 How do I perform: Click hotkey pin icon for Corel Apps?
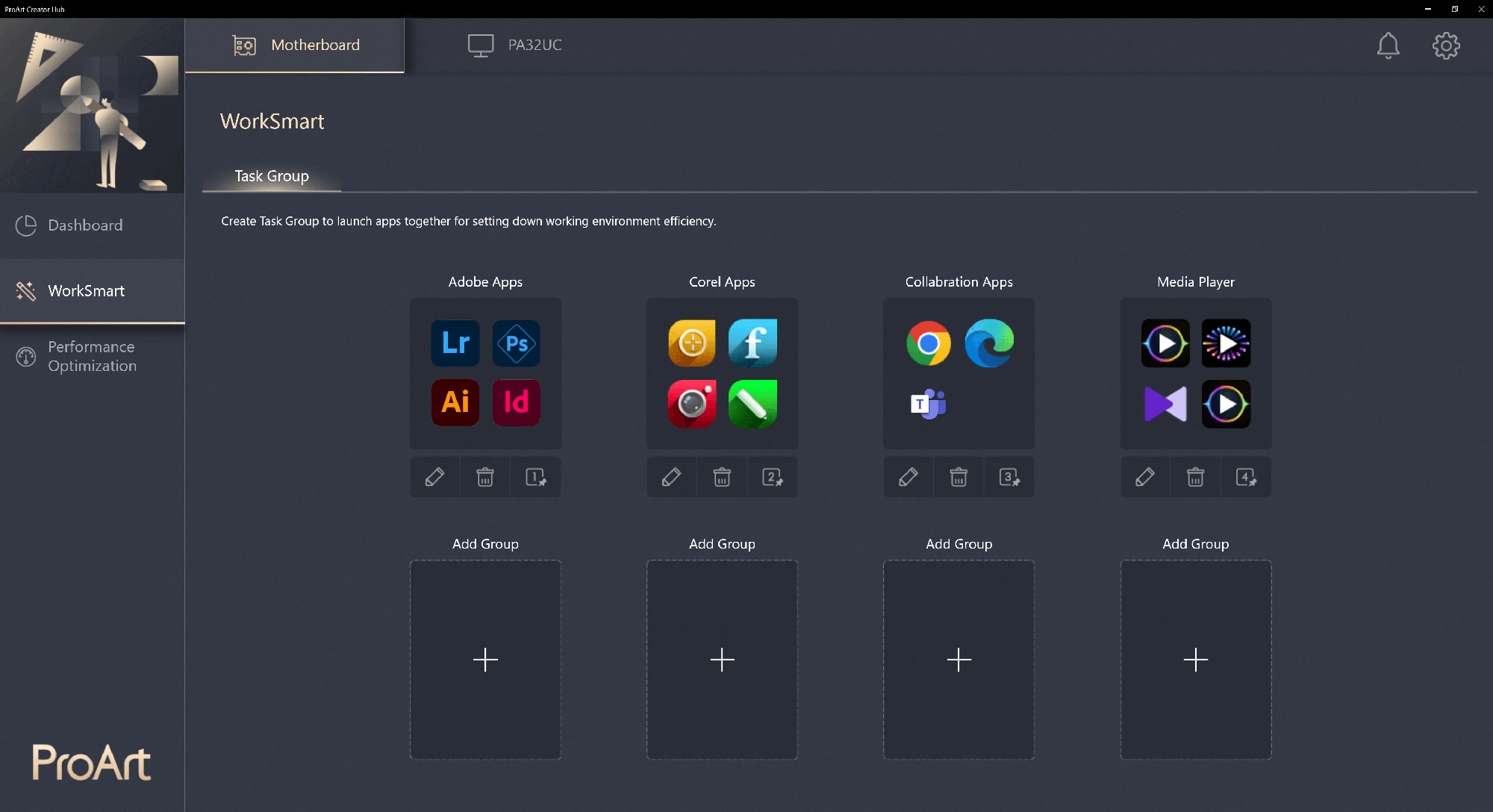pos(773,477)
